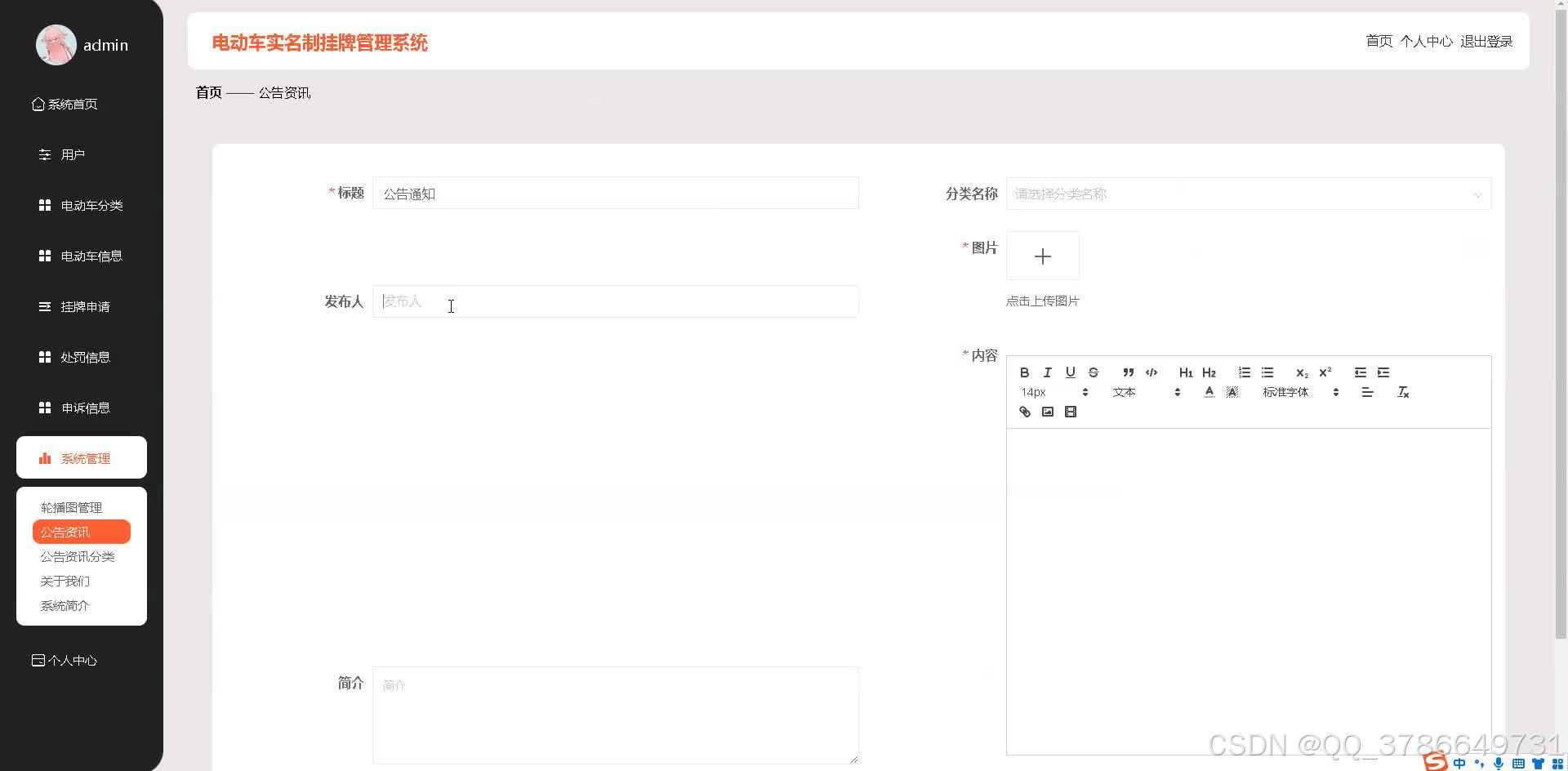Image resolution: width=1568 pixels, height=771 pixels.
Task: Click the 首页 breadcrumb link
Action: [208, 92]
